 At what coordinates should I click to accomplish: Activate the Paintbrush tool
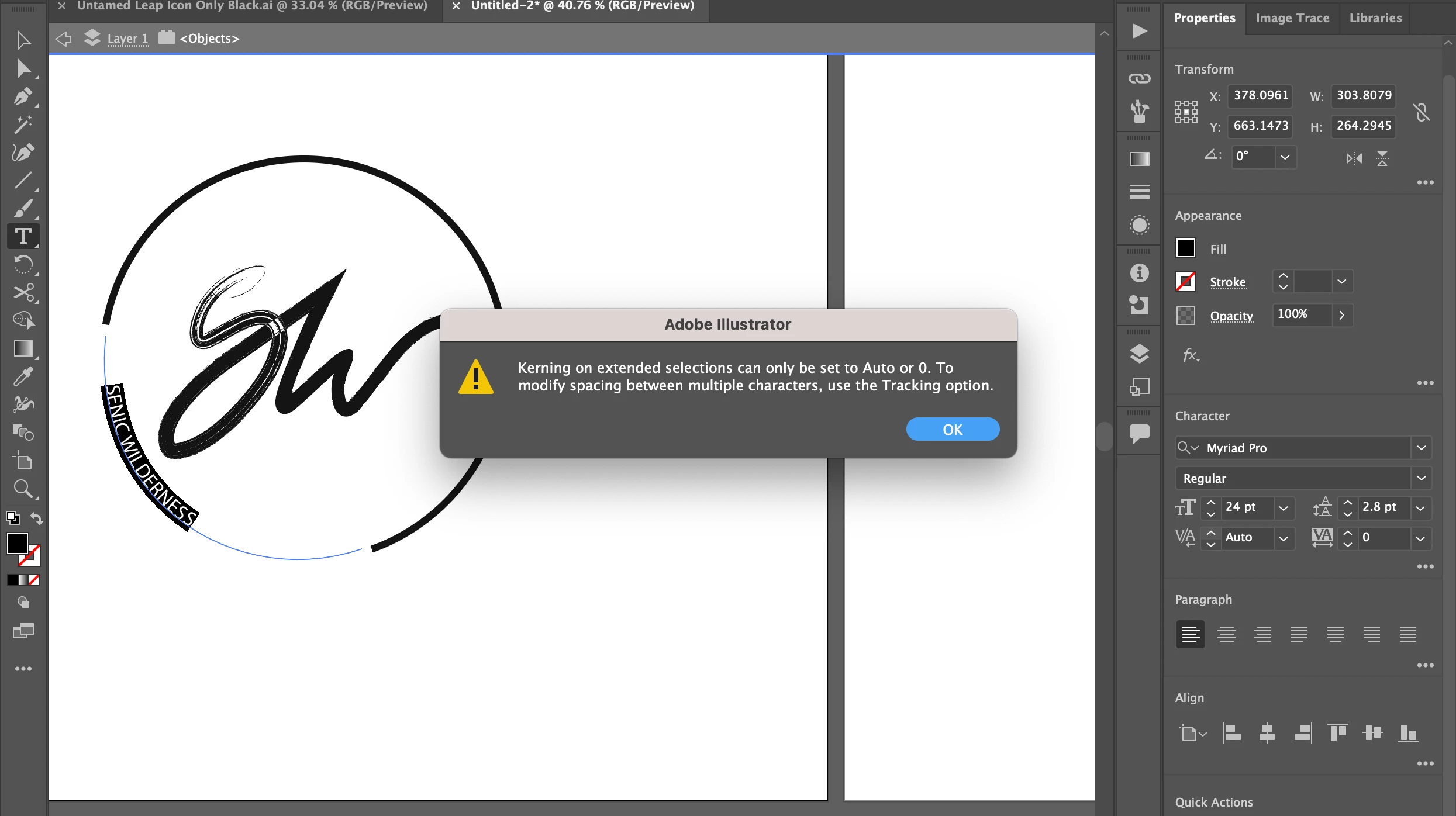pyautogui.click(x=23, y=209)
